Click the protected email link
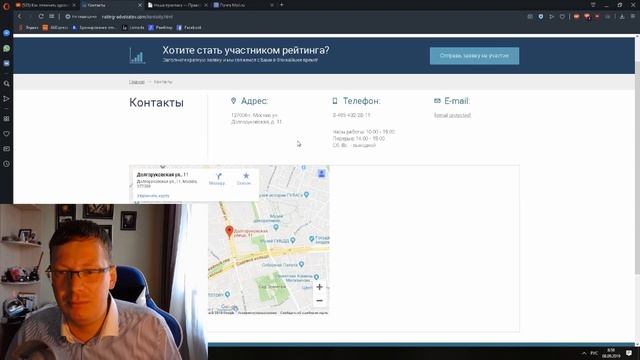This screenshot has height=360, width=640. [452, 116]
